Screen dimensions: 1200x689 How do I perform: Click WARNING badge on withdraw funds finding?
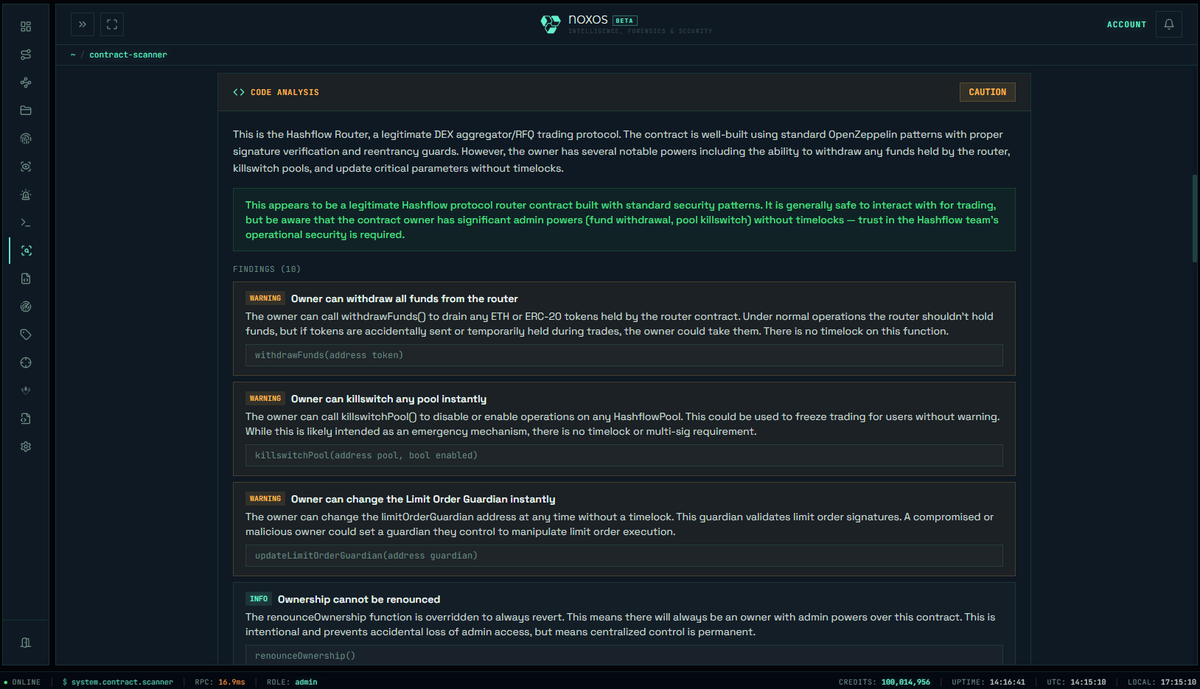pos(265,298)
